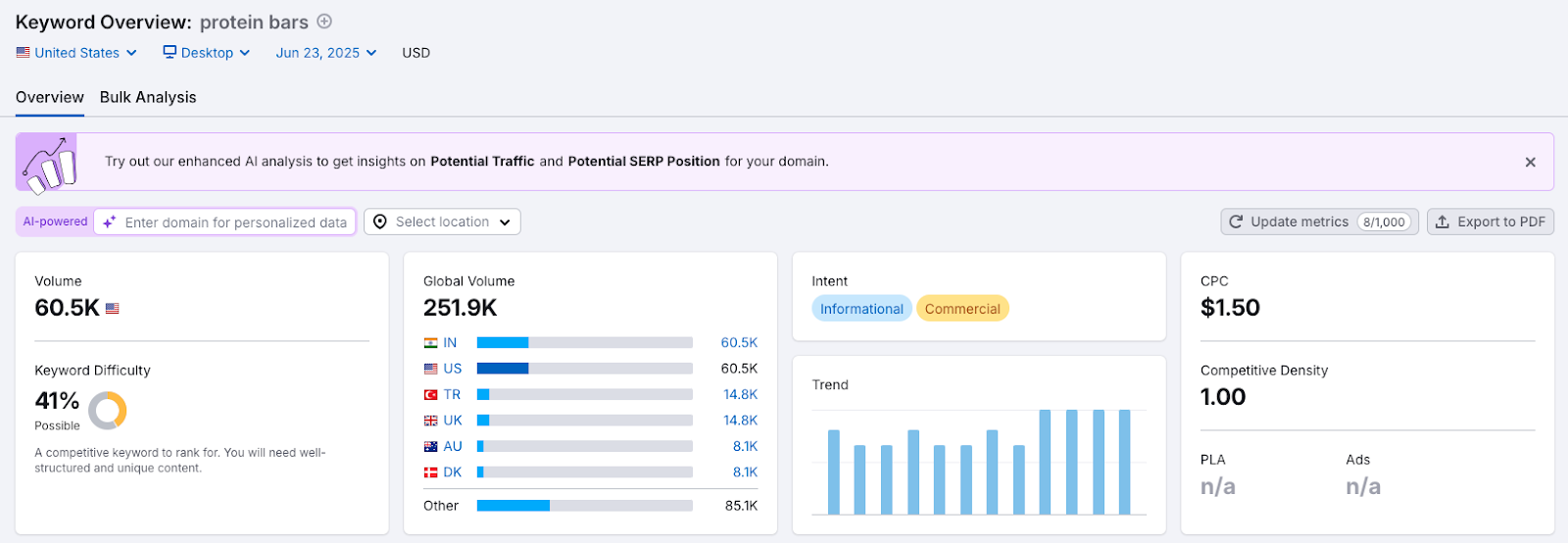Click the US flag beside Volume
The image size is (1568, 543).
tap(113, 309)
